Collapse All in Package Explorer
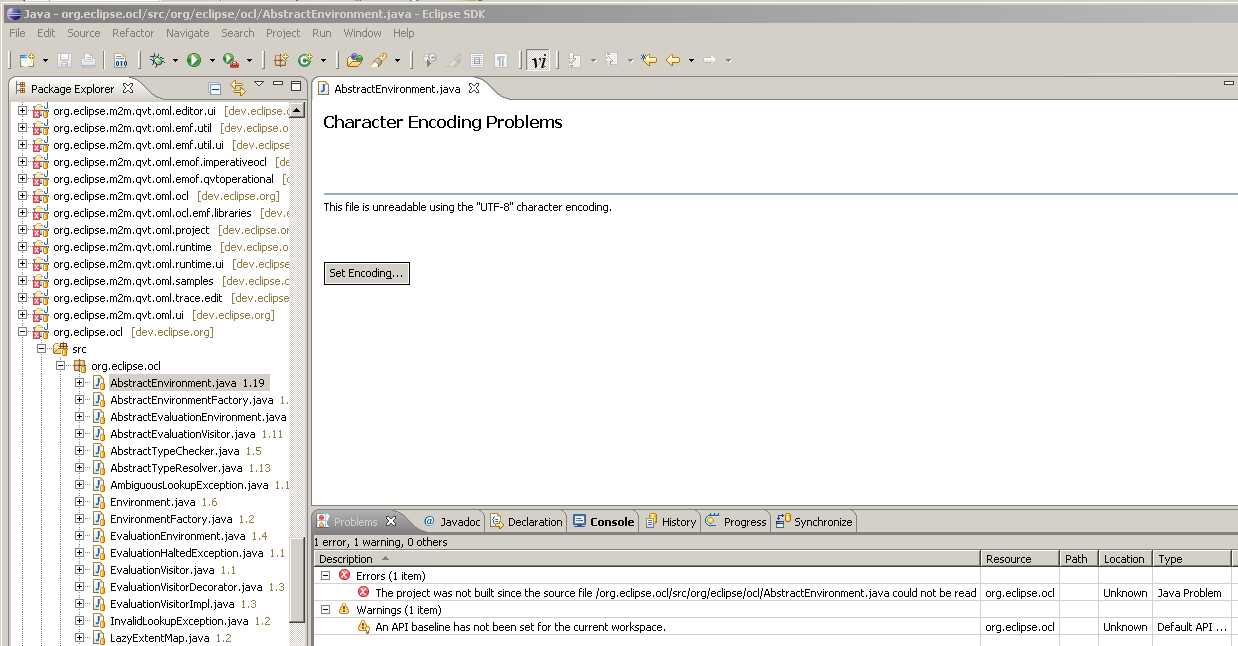Image resolution: width=1238 pixels, height=646 pixels. pyautogui.click(x=215, y=88)
